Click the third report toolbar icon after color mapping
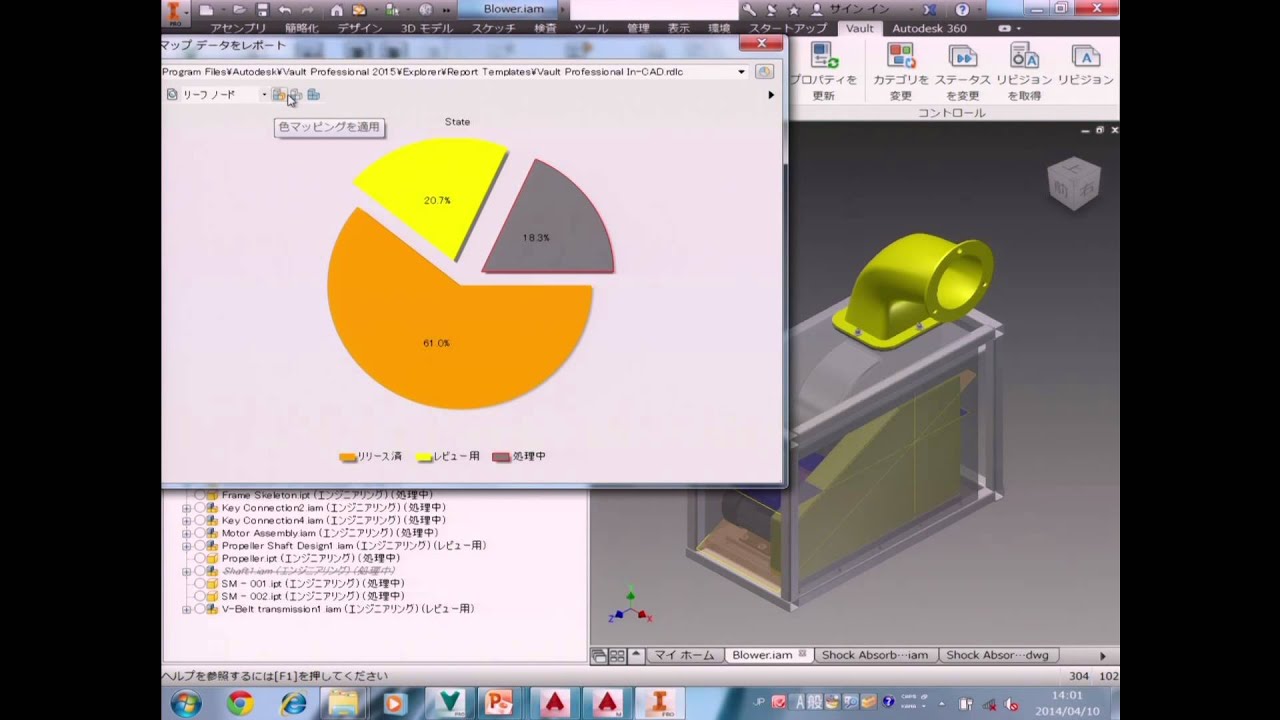 (x=313, y=95)
